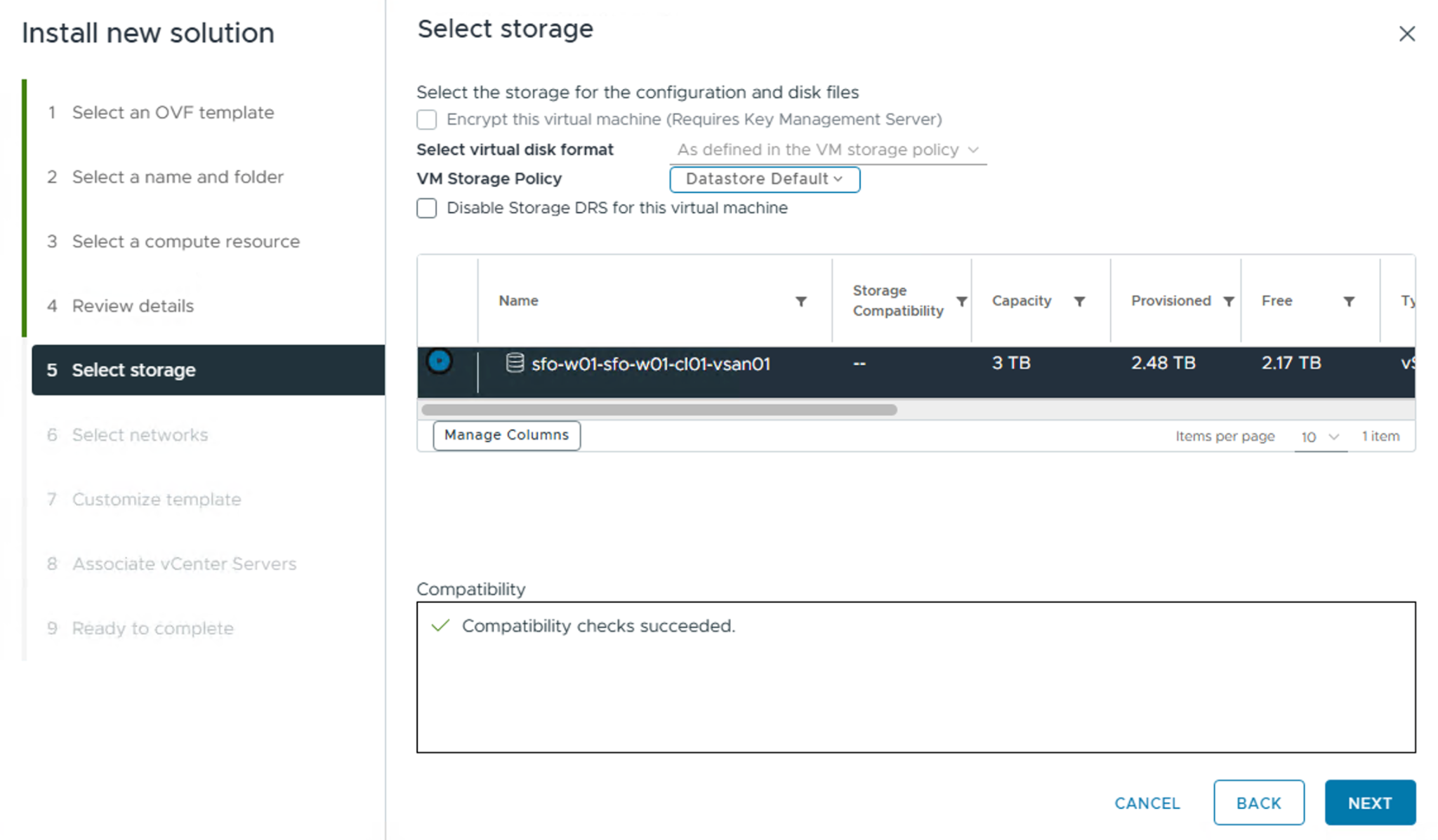1438x840 pixels.
Task: Close the Install new solution dialog
Action: (1406, 34)
